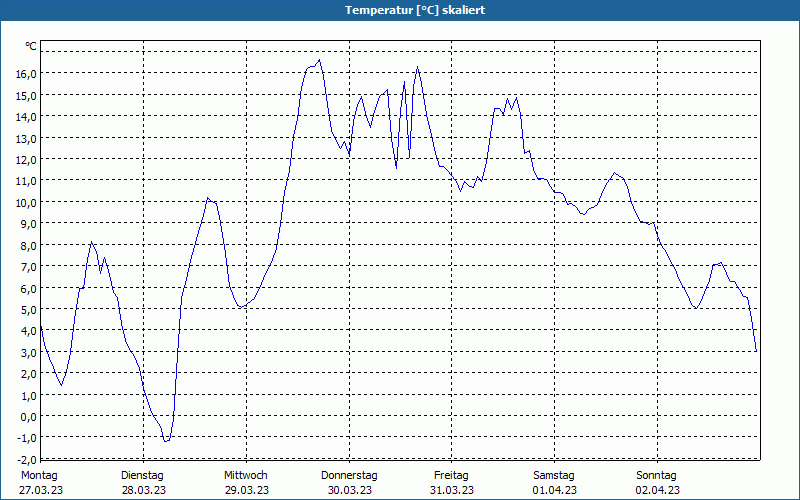Click the Samstag 01.04.23 axis label

[555, 483]
